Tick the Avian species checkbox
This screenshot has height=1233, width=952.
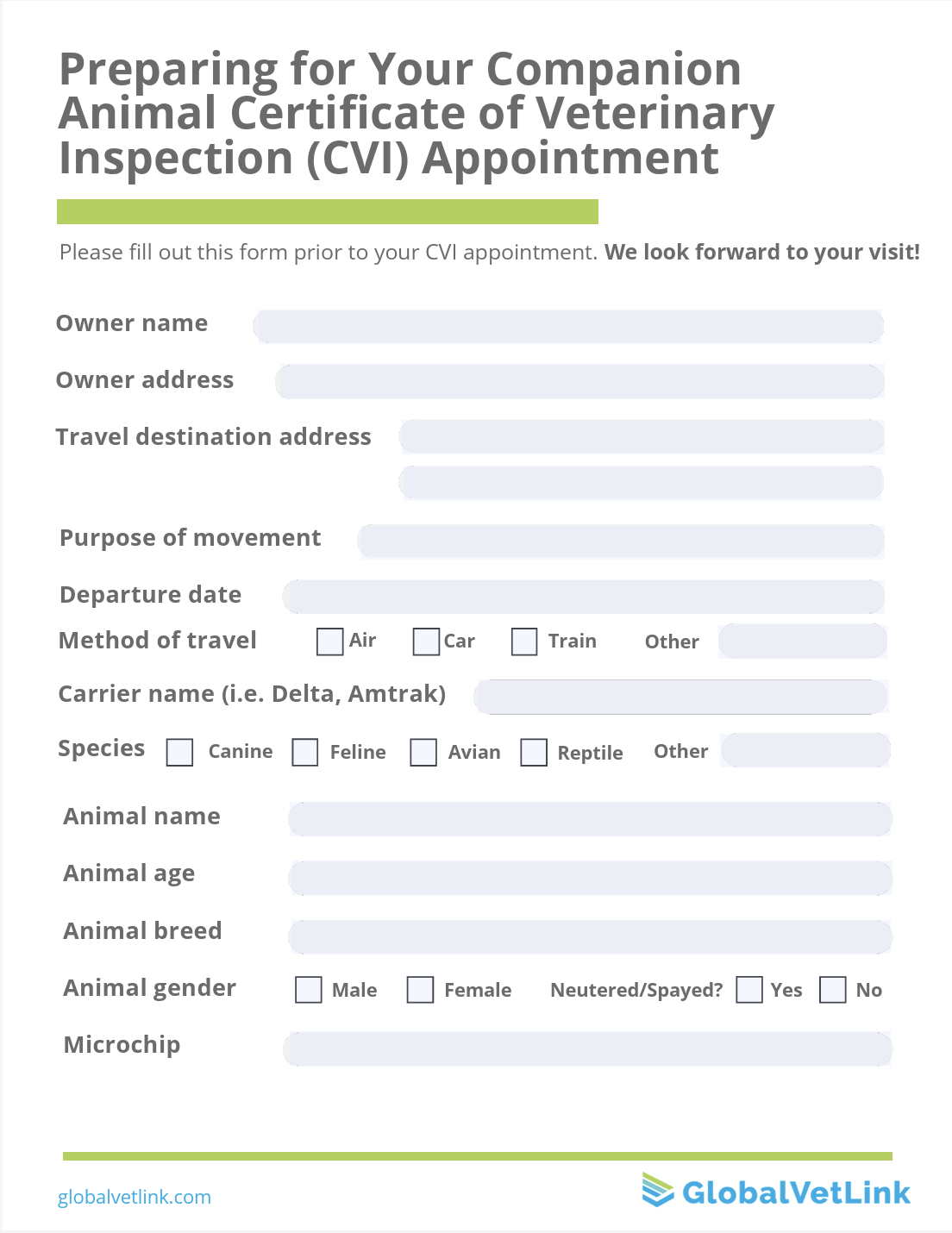(423, 752)
